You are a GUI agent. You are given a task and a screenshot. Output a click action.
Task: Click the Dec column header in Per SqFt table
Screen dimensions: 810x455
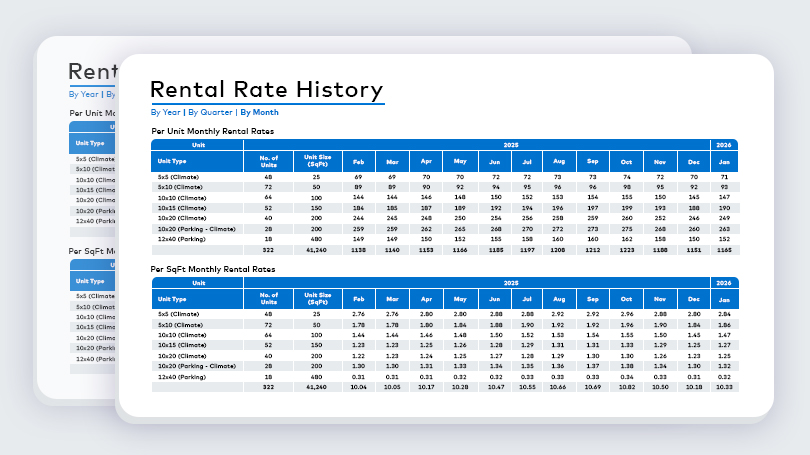click(694, 299)
